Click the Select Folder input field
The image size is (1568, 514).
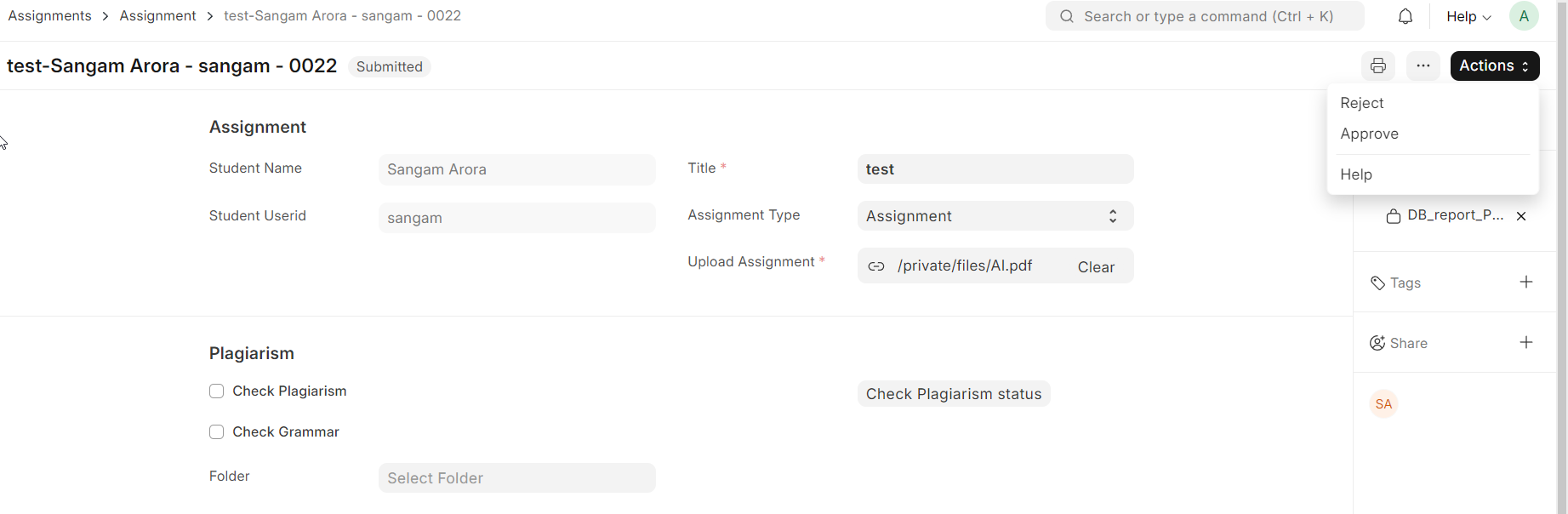(x=516, y=478)
